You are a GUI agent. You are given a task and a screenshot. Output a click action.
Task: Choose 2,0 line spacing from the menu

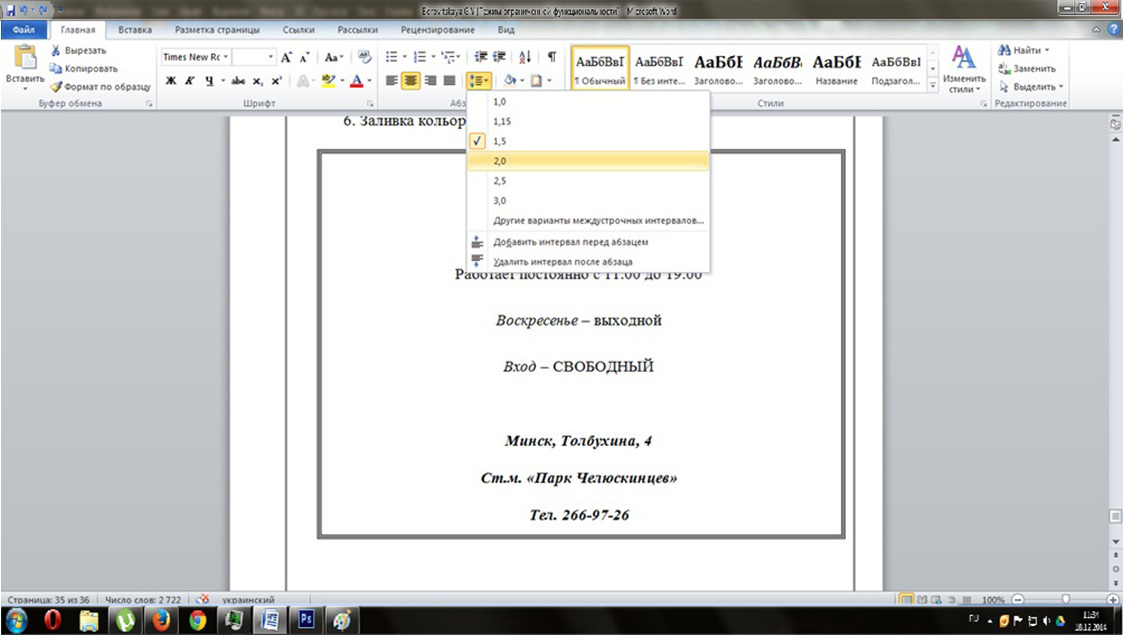(500, 161)
